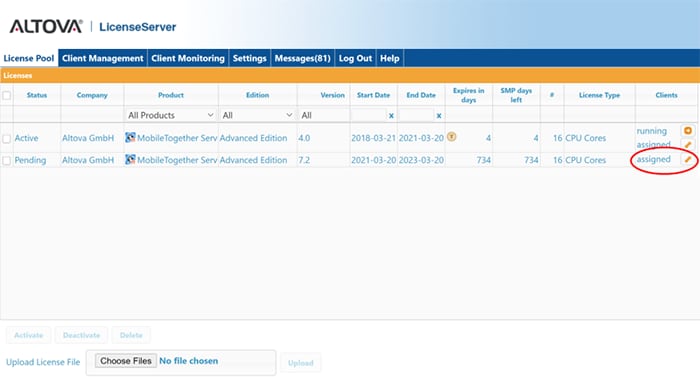The height and width of the screenshot is (377, 700).
Task: Toggle the select-all licenses checkbox
Action: tap(7, 95)
